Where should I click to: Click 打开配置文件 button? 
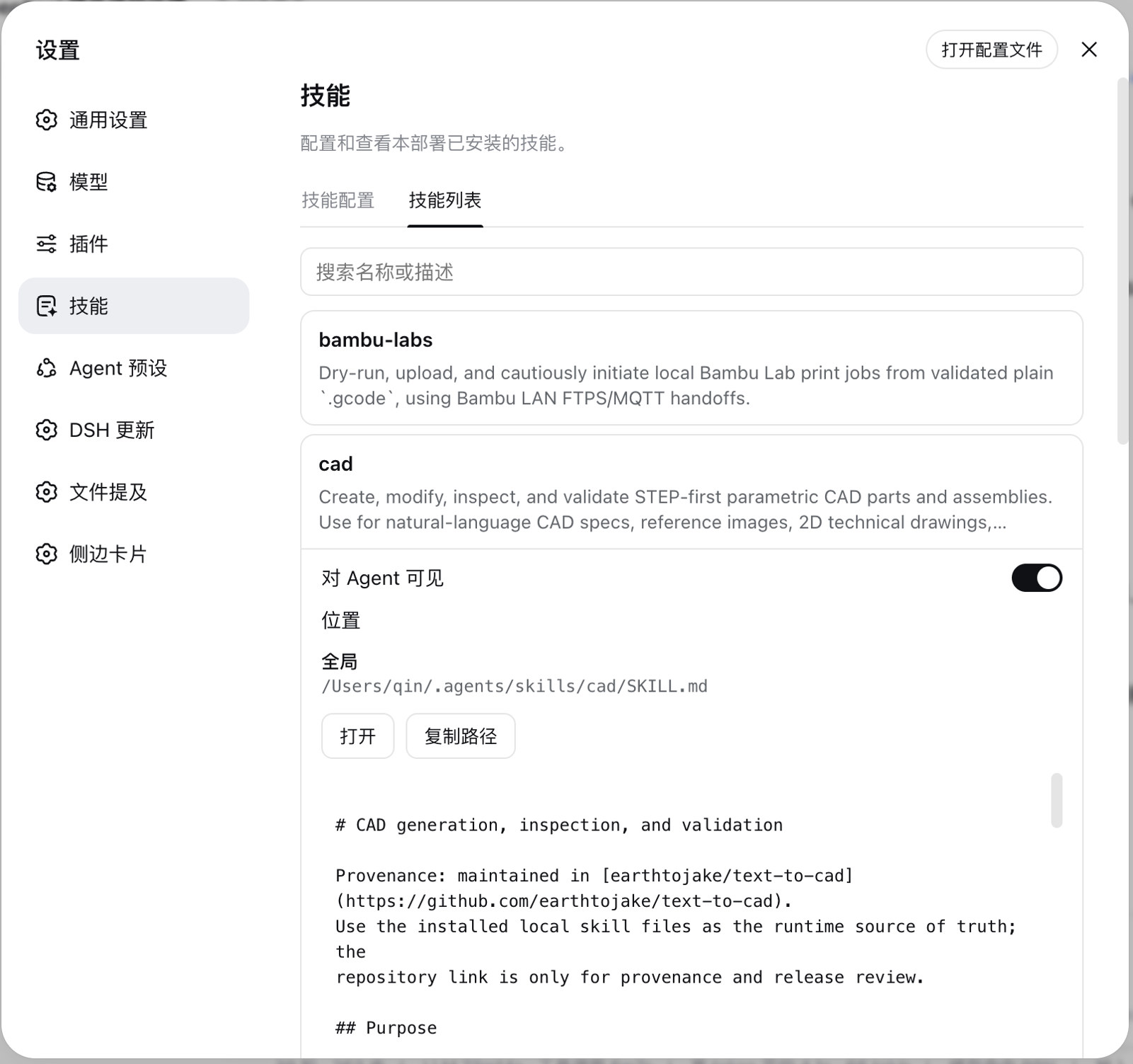coord(991,50)
